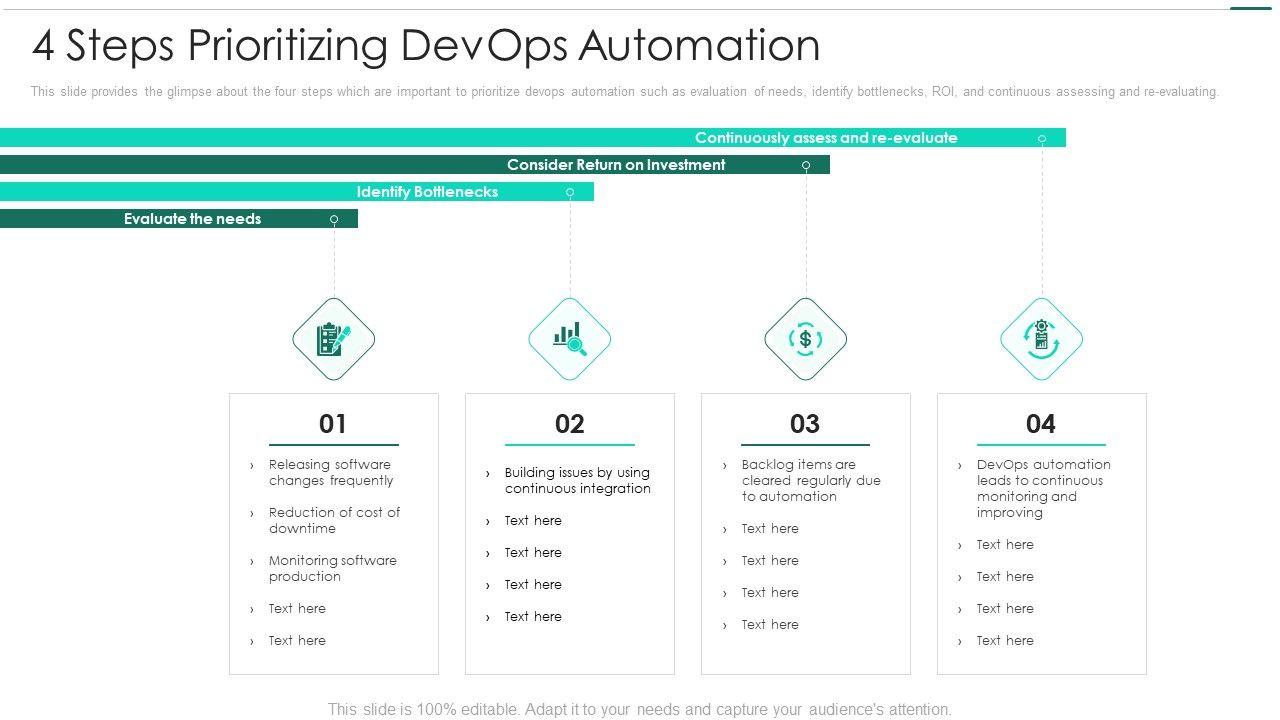Screen dimensions: 1280x720
Task: Click 'Continuously assess and re-evaluate' bar label
Action: [826, 138]
